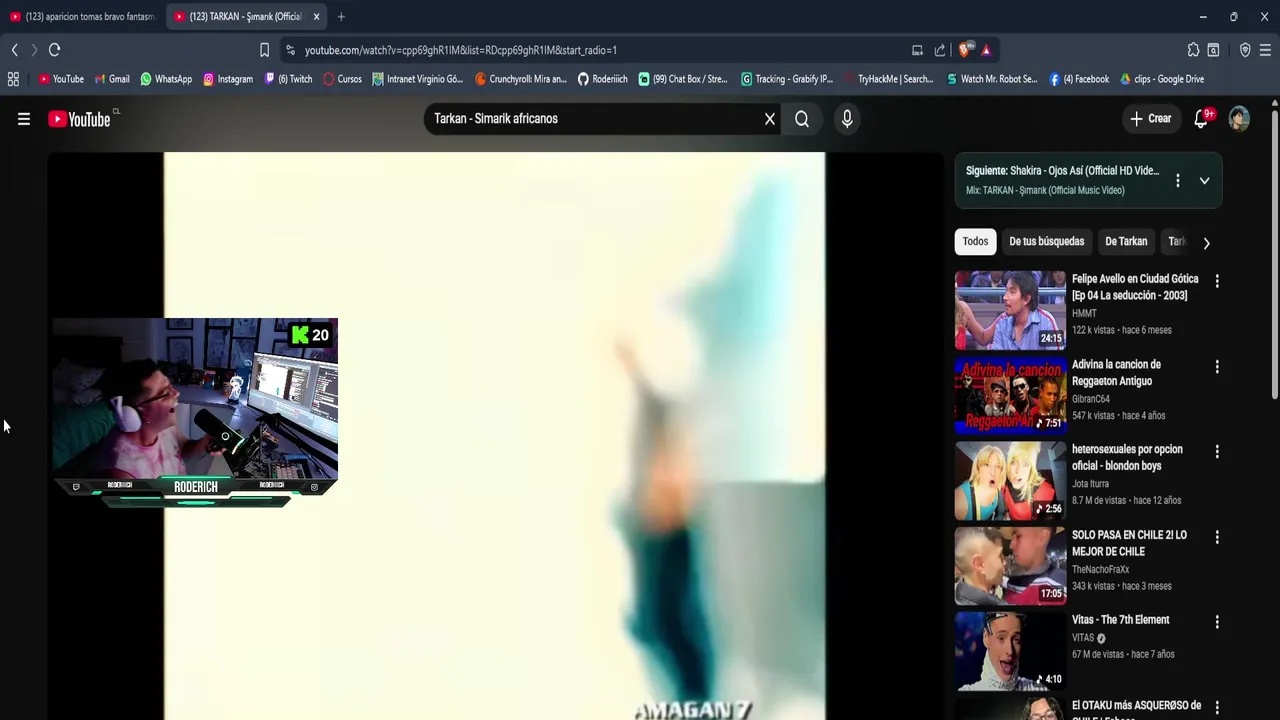Viewport: 1280px width, 720px height.
Task: Go to the YouTube home logo
Action: pos(79,119)
